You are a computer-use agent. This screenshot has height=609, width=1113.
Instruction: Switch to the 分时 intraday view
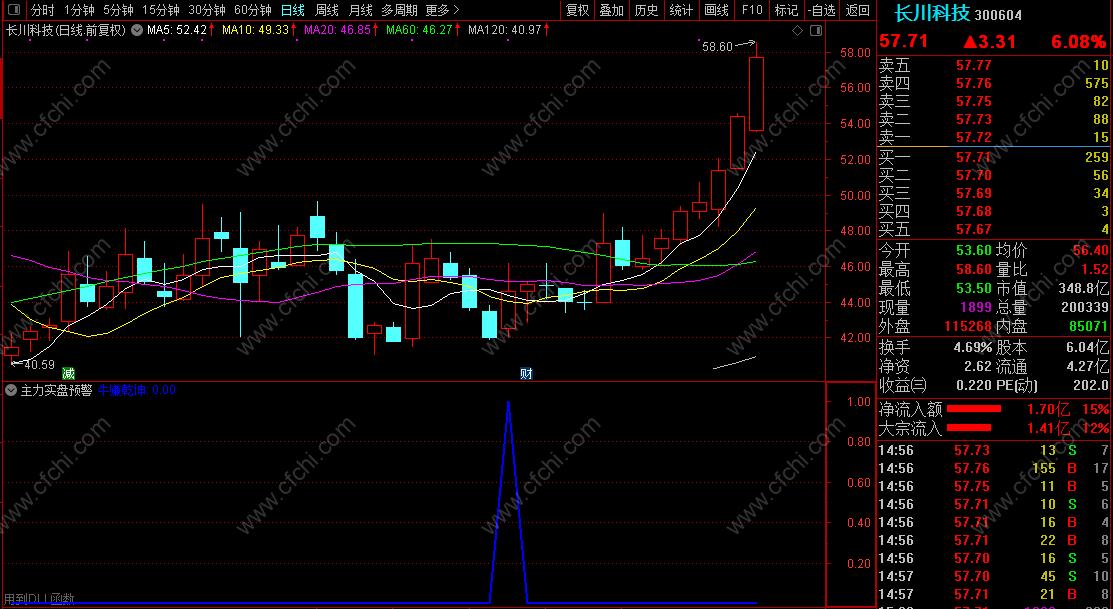43,10
